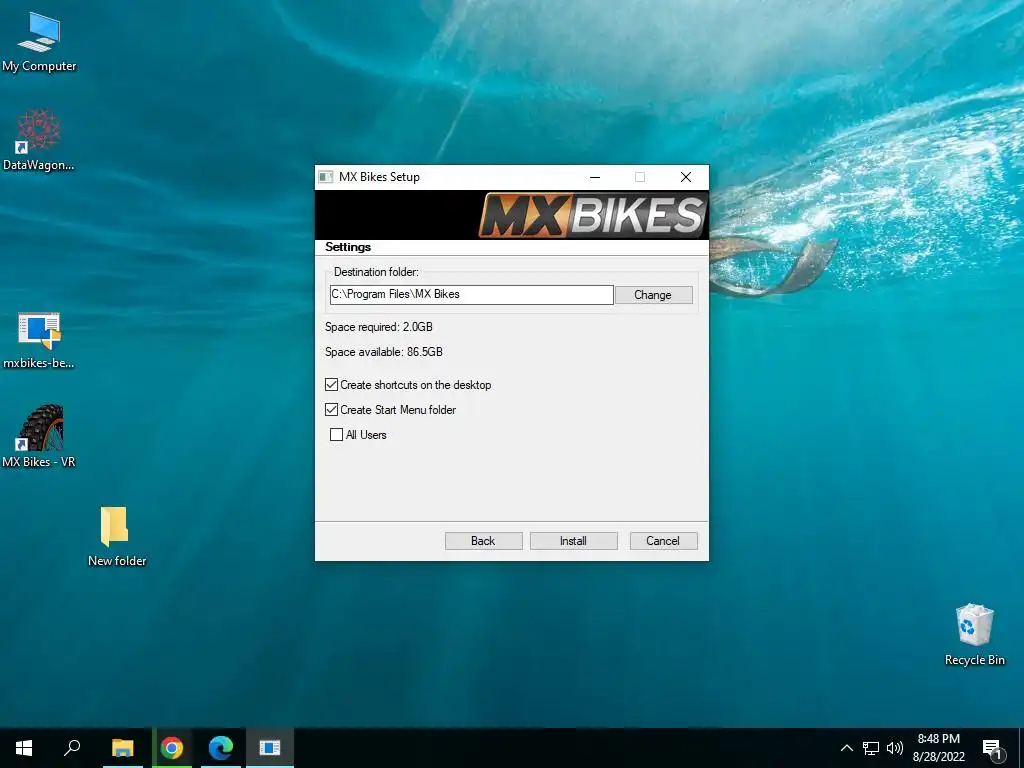The width and height of the screenshot is (1024, 768).
Task: Select the mxbikes-be... installer icon on desktop
Action: click(x=39, y=340)
